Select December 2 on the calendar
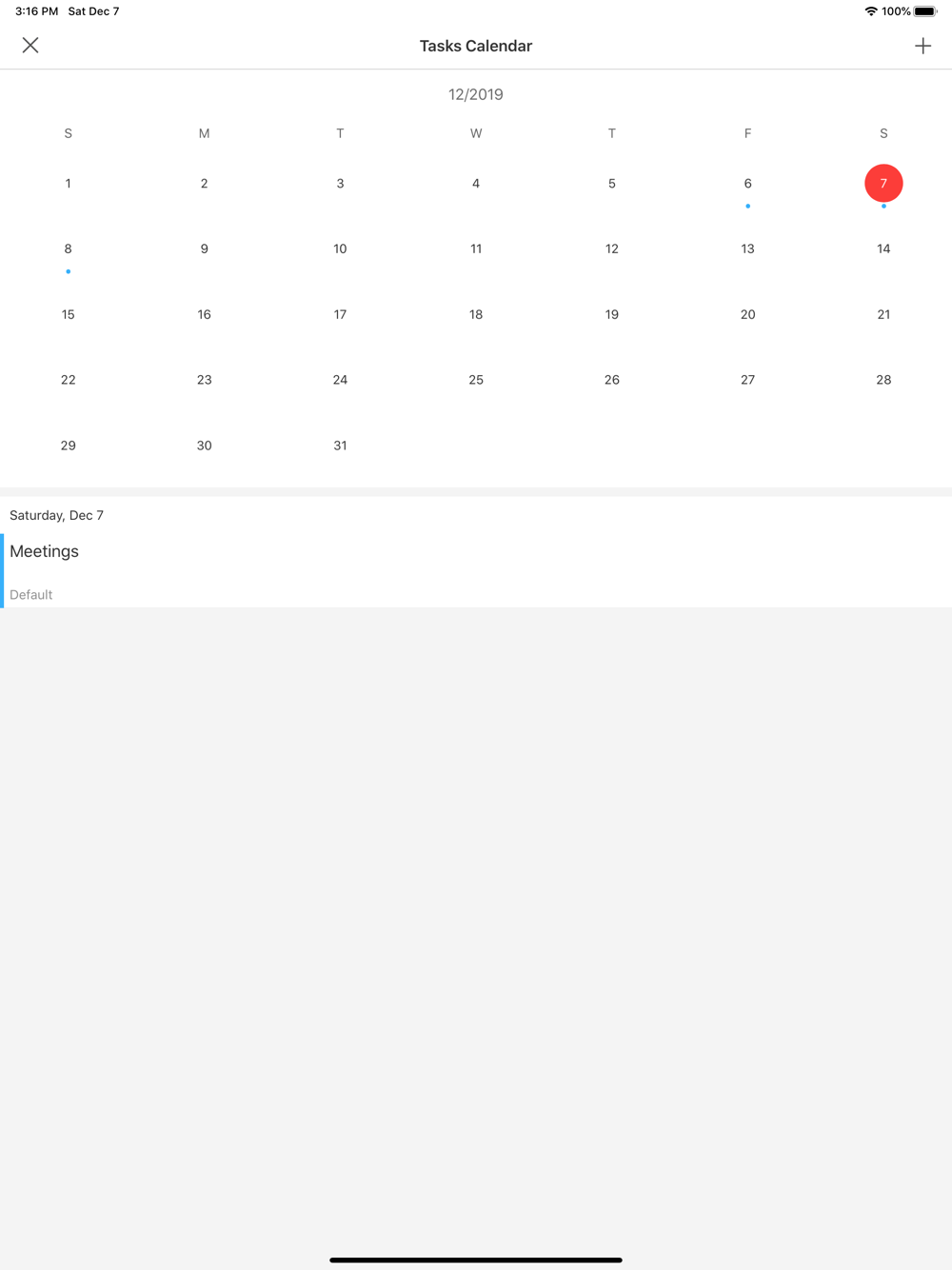The height and width of the screenshot is (1270, 952). tap(204, 184)
